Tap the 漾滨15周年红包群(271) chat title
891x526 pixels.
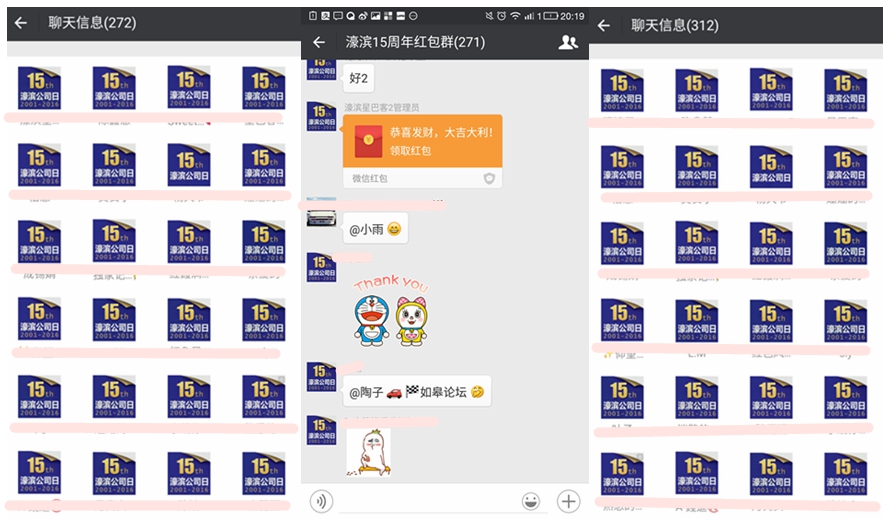pyautogui.click(x=415, y=42)
